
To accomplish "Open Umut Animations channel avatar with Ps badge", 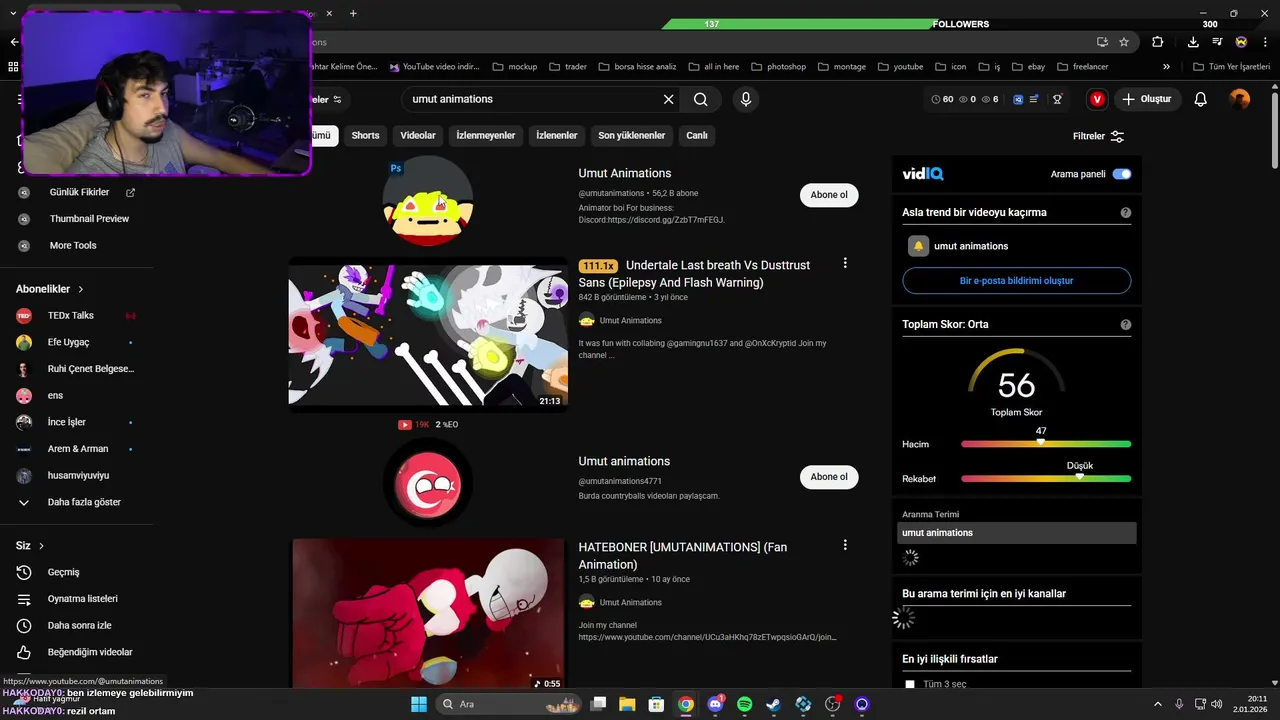I will (x=428, y=202).
